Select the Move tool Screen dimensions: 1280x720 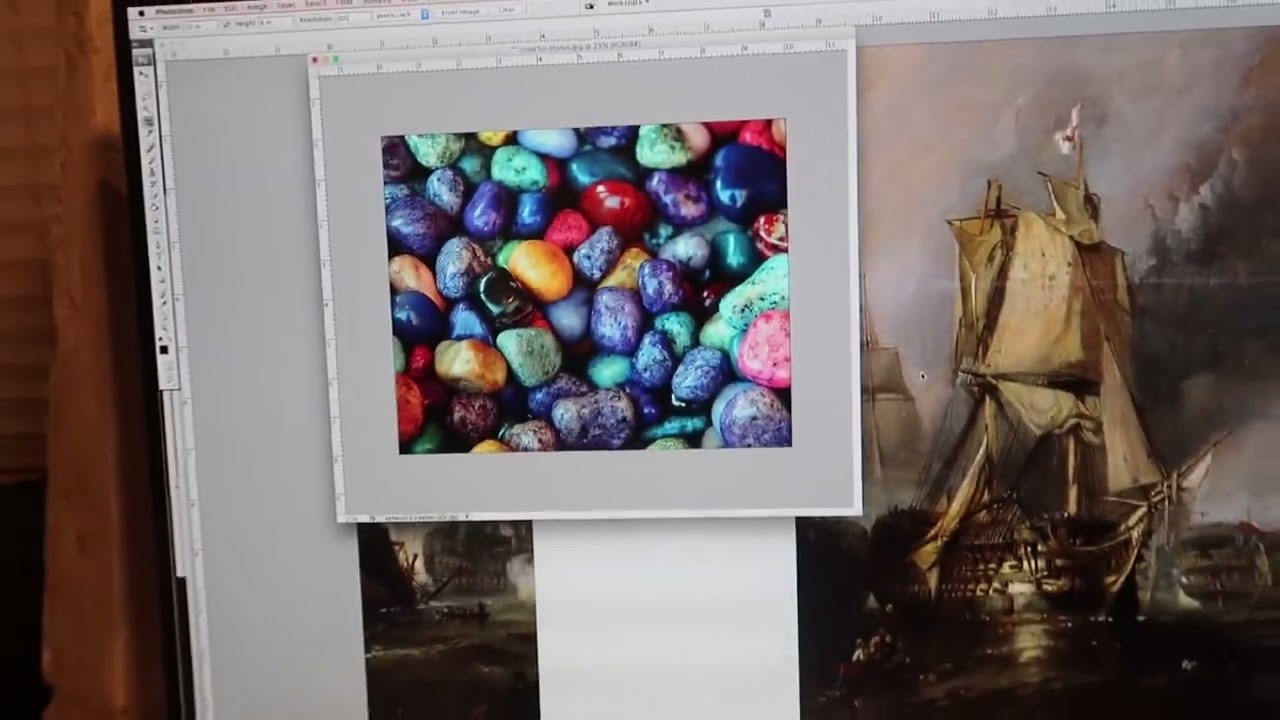click(x=146, y=73)
